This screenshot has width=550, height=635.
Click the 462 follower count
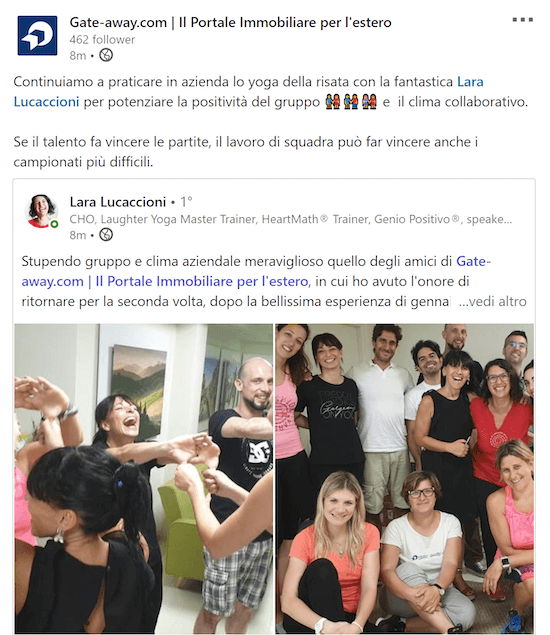coord(102,40)
